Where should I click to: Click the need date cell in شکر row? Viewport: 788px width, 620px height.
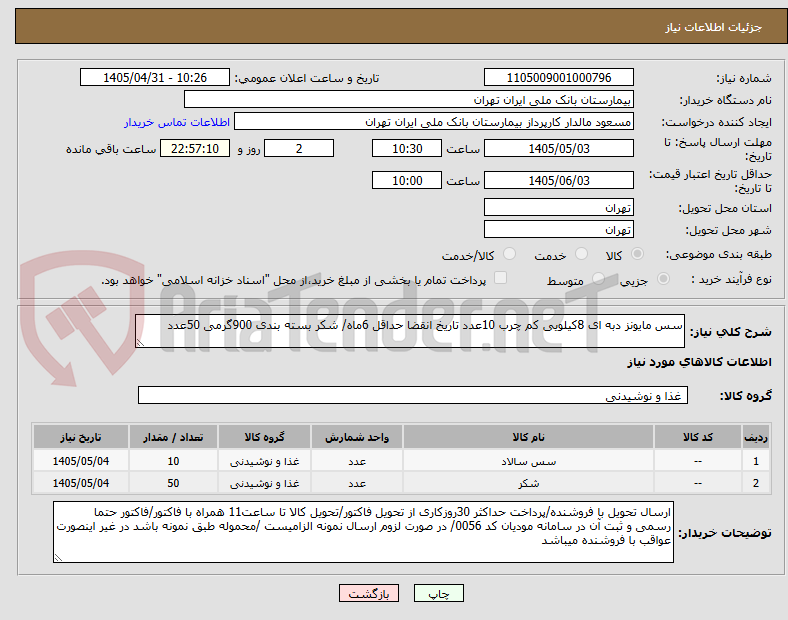point(81,483)
